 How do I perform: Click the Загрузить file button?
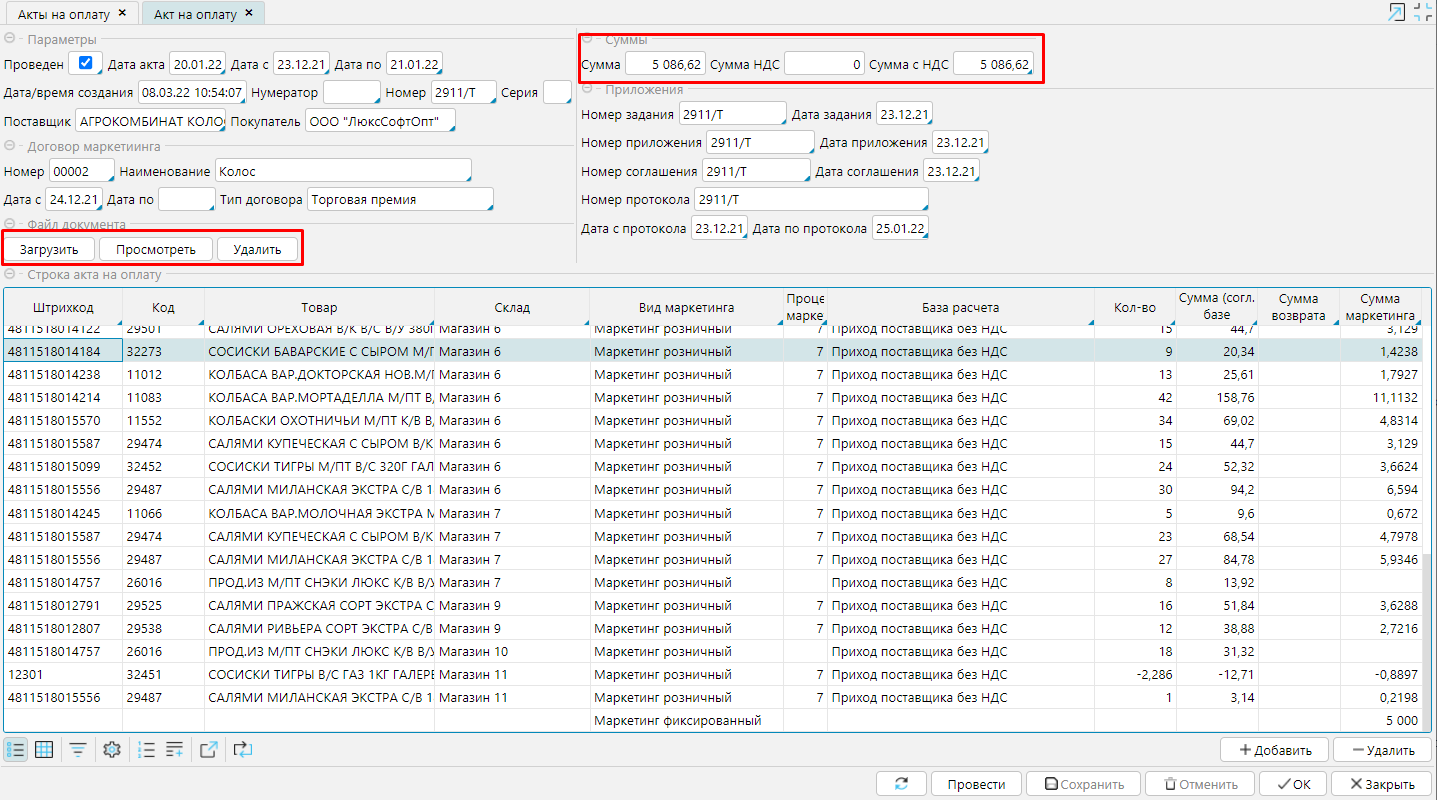(49, 249)
